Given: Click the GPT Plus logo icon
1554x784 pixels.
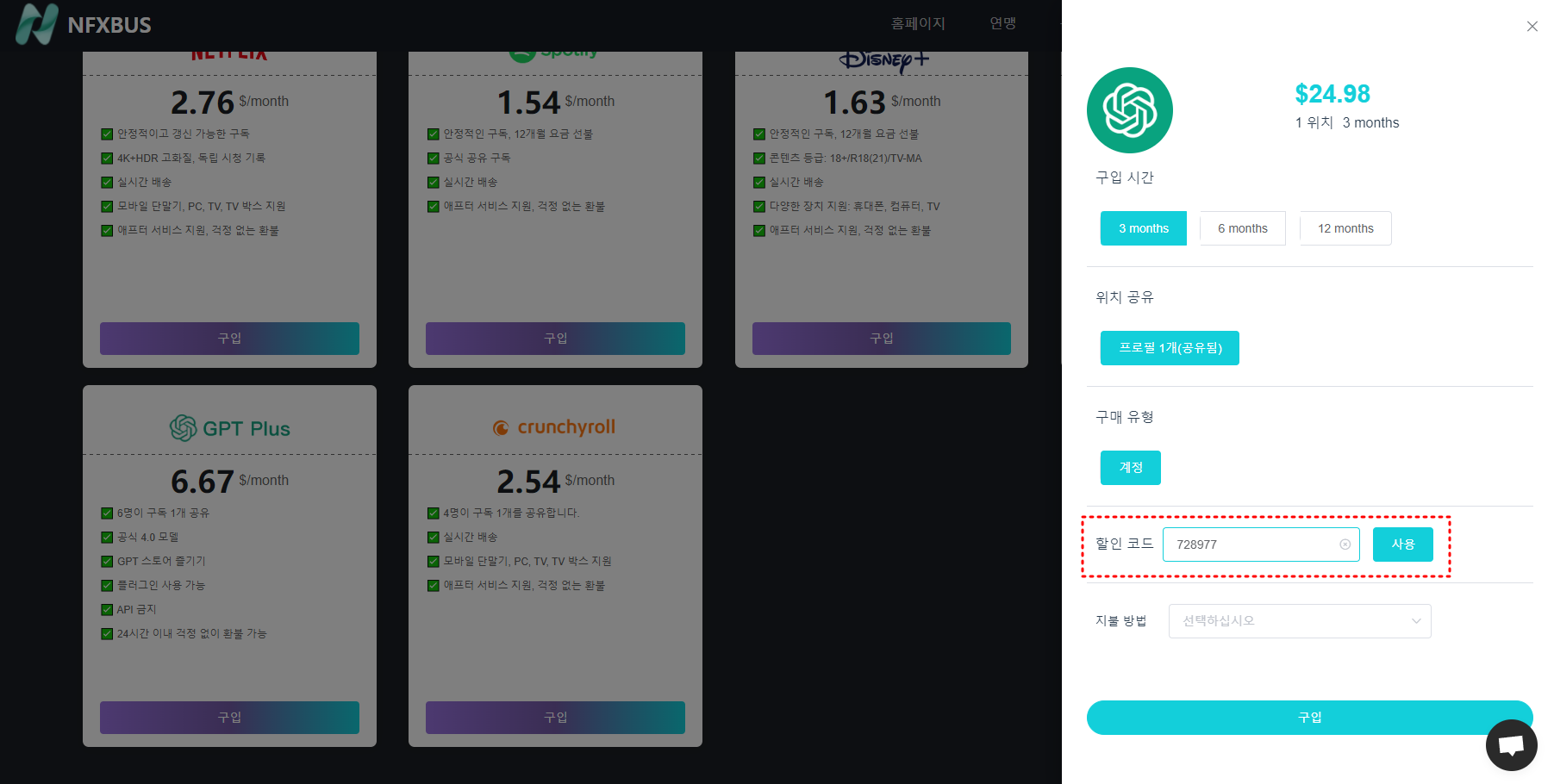Looking at the screenshot, I should (x=182, y=427).
